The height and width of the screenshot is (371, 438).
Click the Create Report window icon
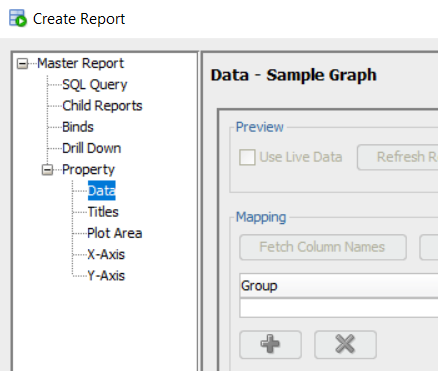18,18
